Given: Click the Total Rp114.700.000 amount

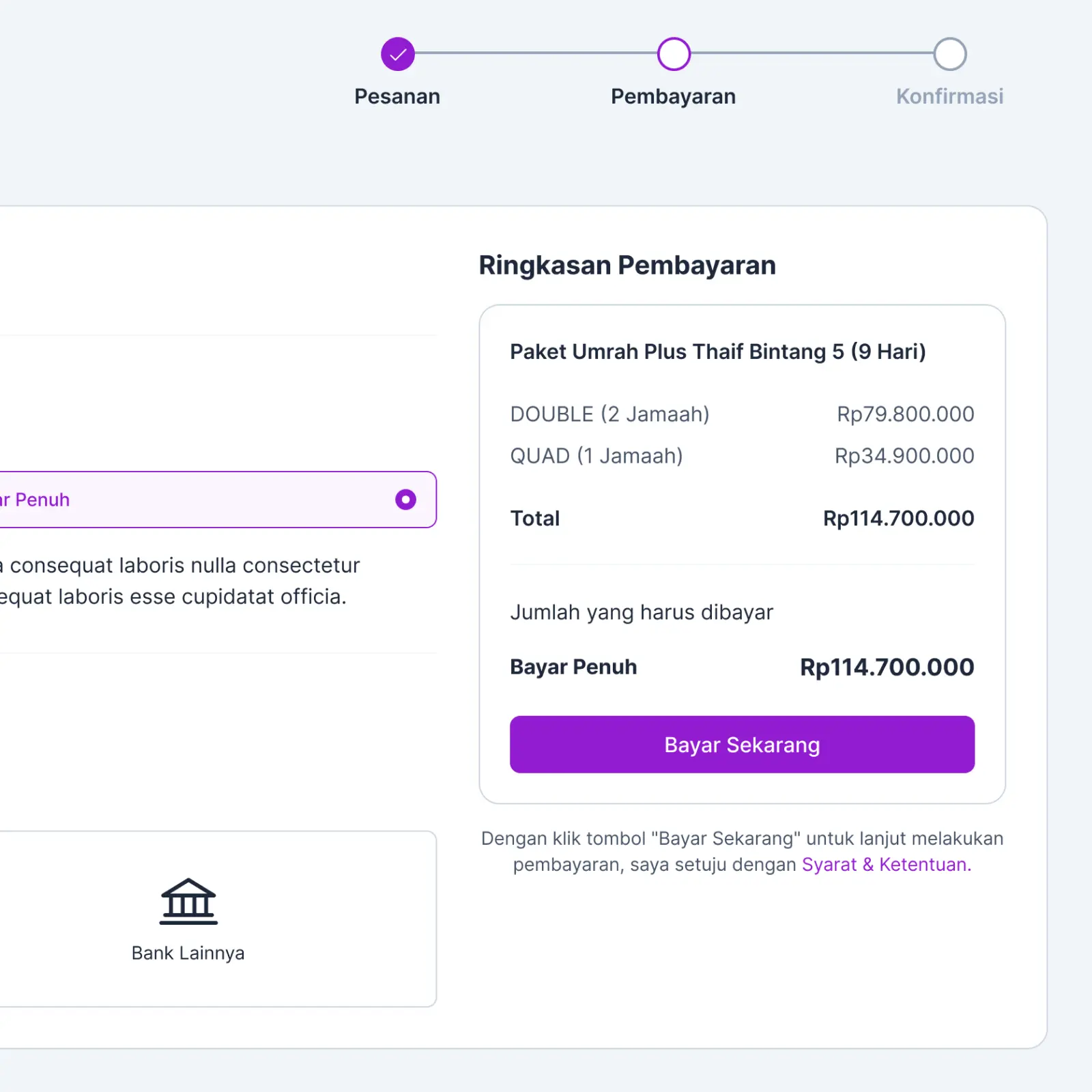Looking at the screenshot, I should click(898, 518).
